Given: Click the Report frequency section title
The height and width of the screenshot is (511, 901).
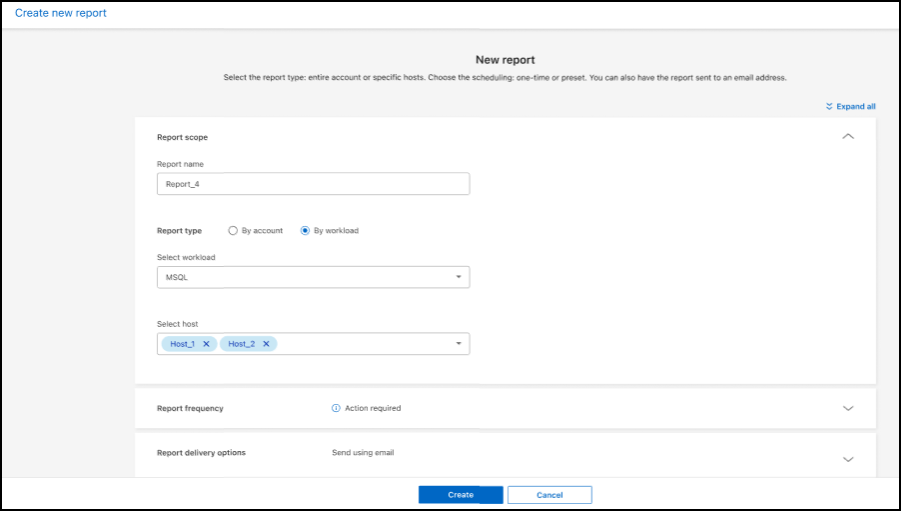Looking at the screenshot, I should click(x=190, y=408).
